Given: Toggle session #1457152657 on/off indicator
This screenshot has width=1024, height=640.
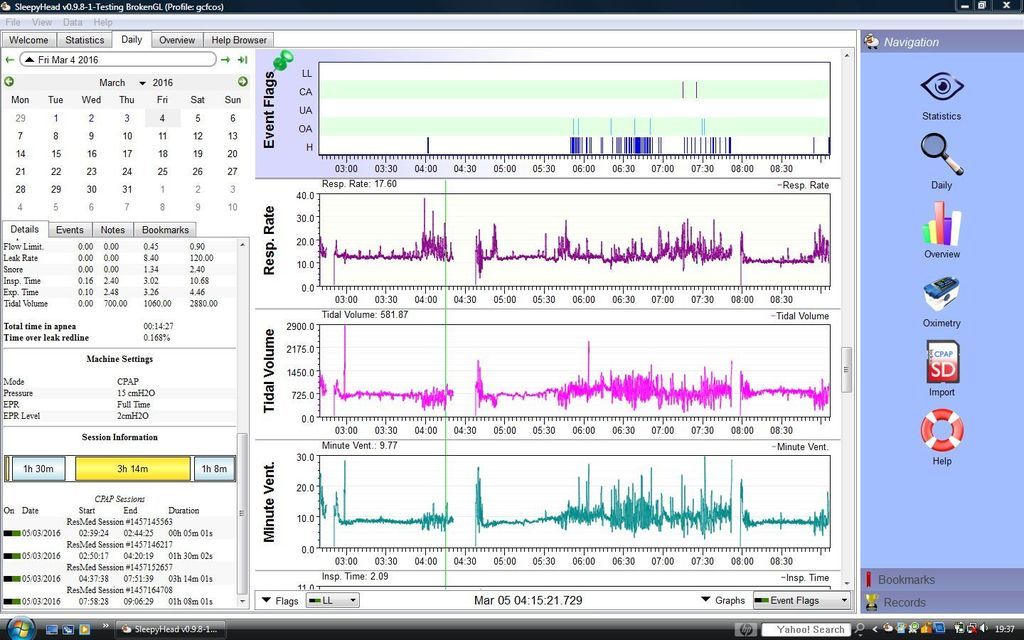Looking at the screenshot, I should click(x=12, y=579).
